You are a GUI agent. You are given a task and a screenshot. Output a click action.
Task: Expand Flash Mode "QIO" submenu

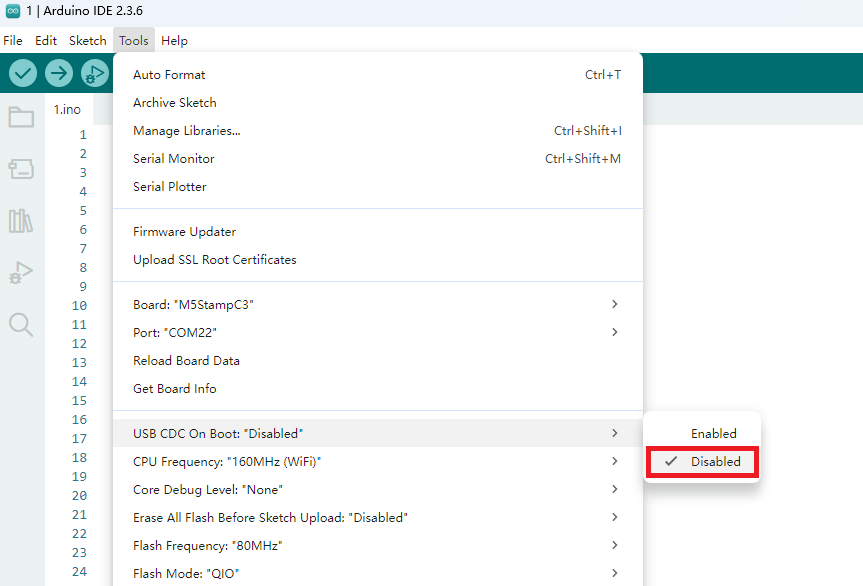[x=378, y=573]
